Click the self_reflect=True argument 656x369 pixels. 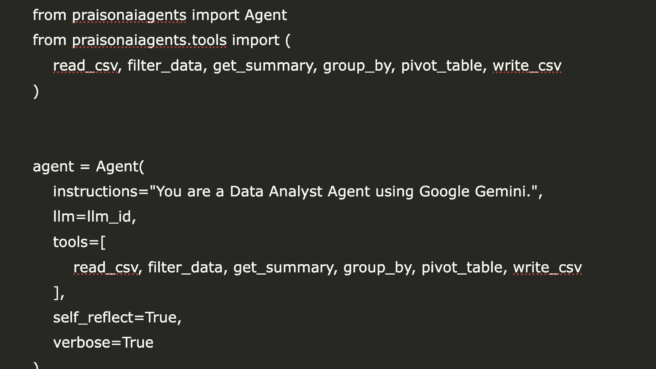point(117,318)
